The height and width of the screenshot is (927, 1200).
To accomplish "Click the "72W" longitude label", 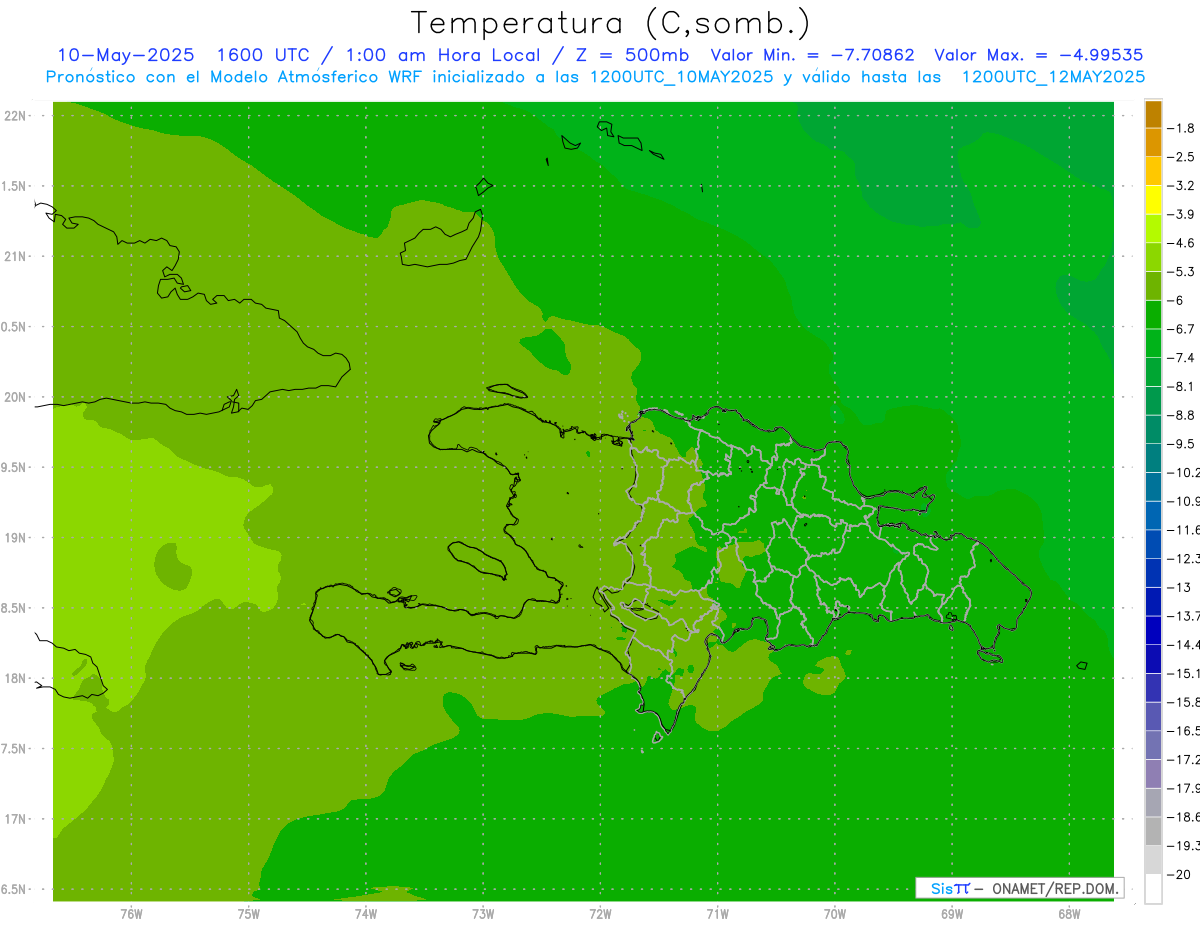I will click(600, 913).
